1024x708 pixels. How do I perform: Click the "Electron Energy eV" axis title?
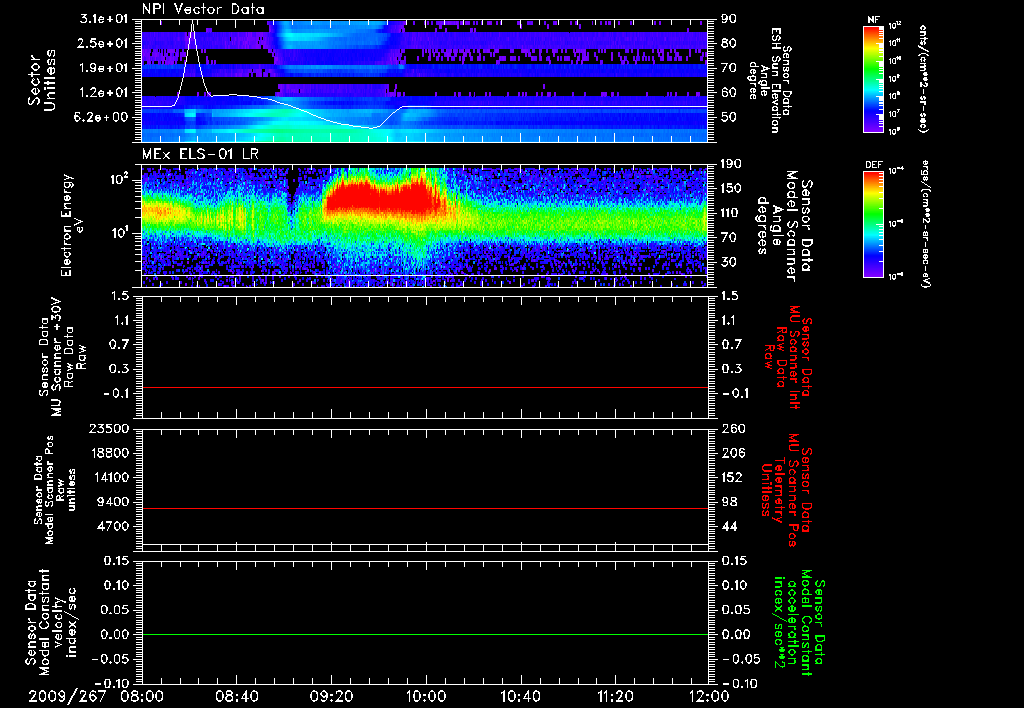point(73,225)
